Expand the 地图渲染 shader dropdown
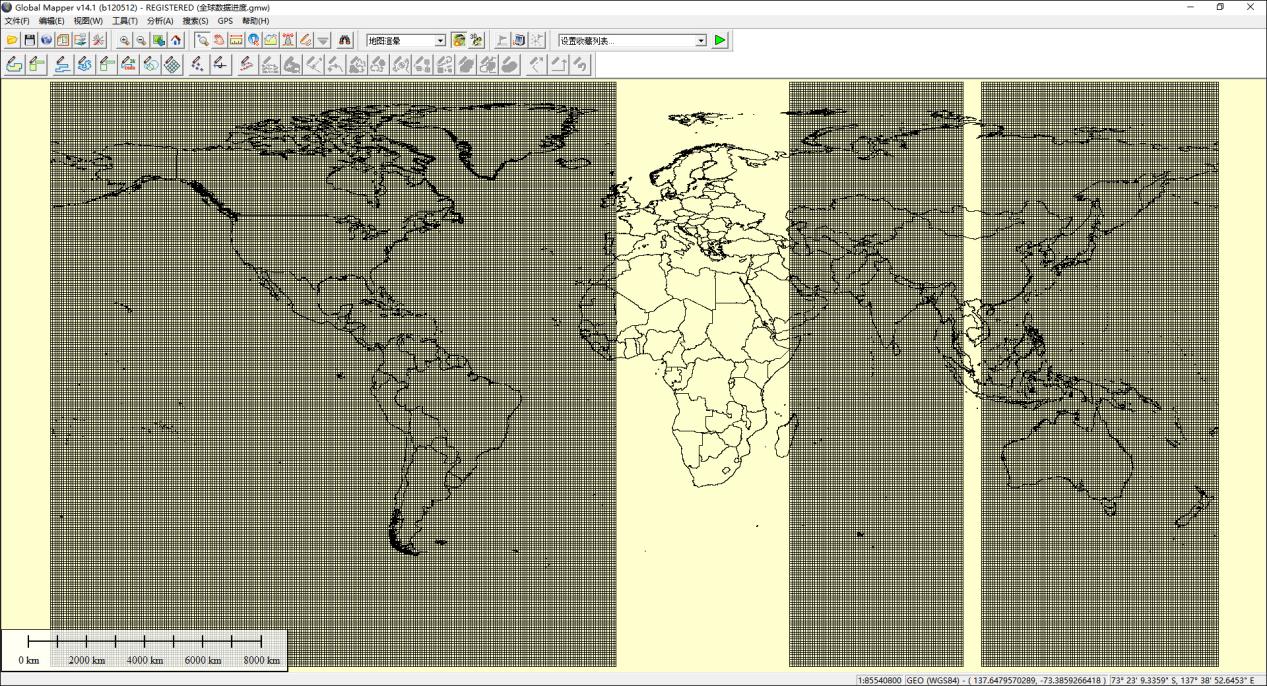 coord(440,41)
